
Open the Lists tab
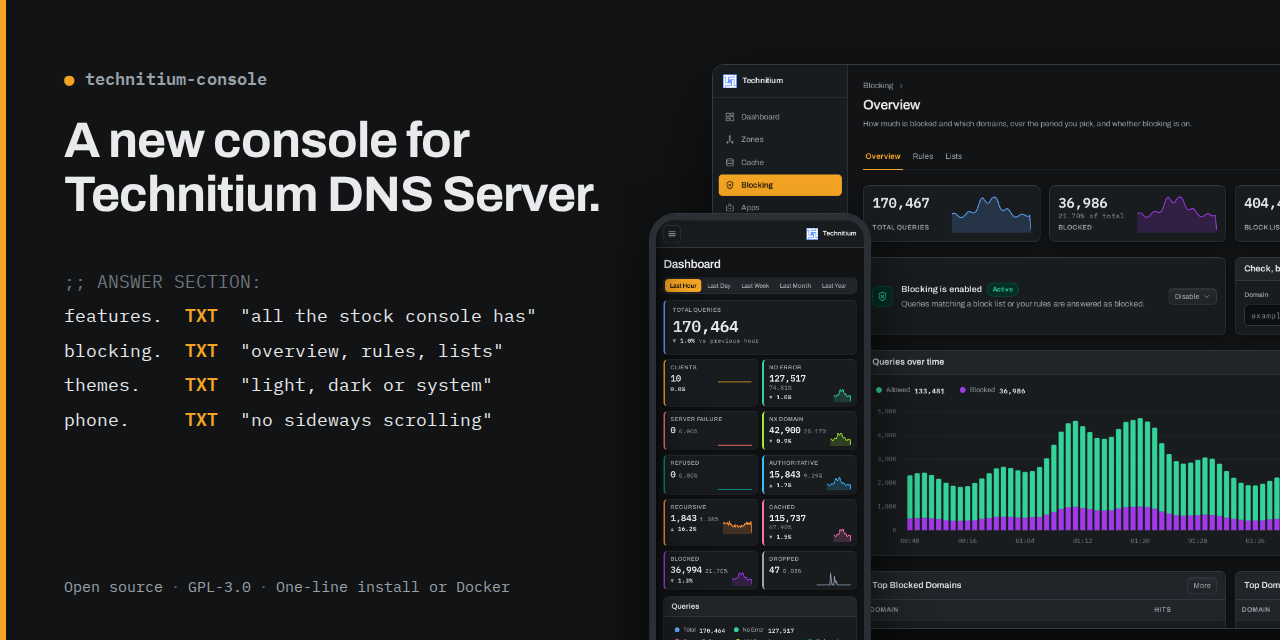point(954,156)
